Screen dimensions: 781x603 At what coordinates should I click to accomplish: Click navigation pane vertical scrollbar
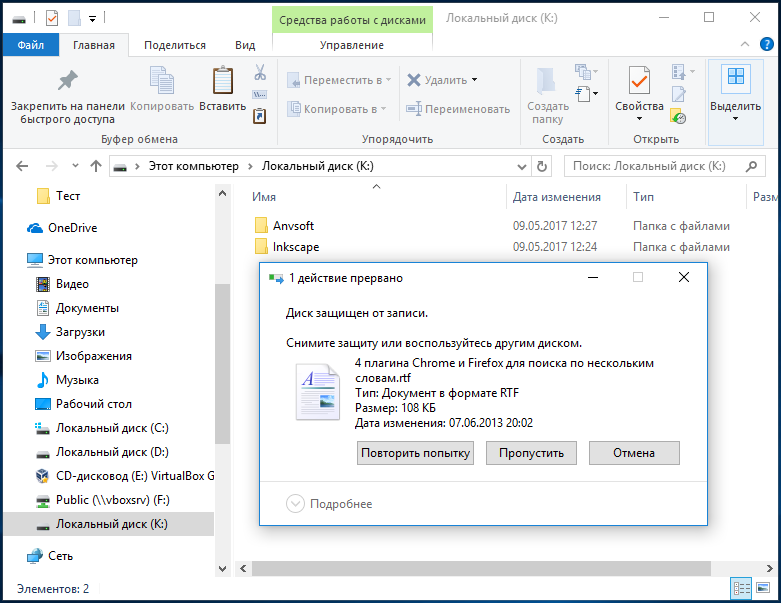tap(222, 363)
